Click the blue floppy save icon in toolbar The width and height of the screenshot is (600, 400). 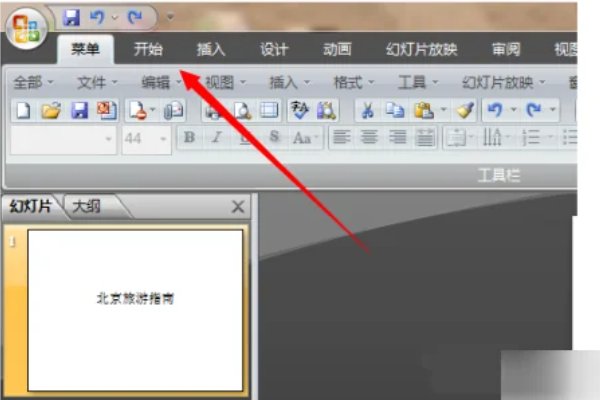(79, 111)
